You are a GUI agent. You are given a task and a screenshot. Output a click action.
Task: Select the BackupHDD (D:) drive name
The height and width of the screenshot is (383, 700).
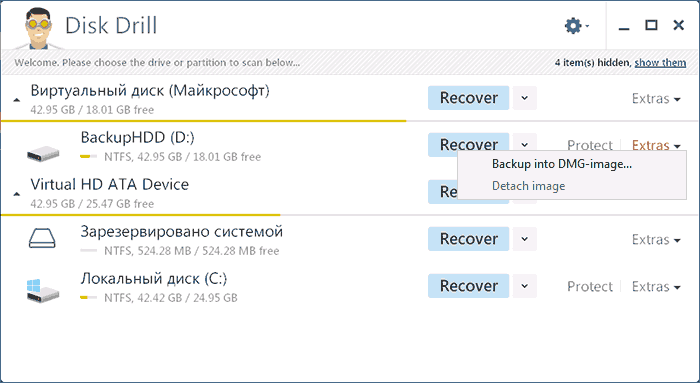point(138,137)
